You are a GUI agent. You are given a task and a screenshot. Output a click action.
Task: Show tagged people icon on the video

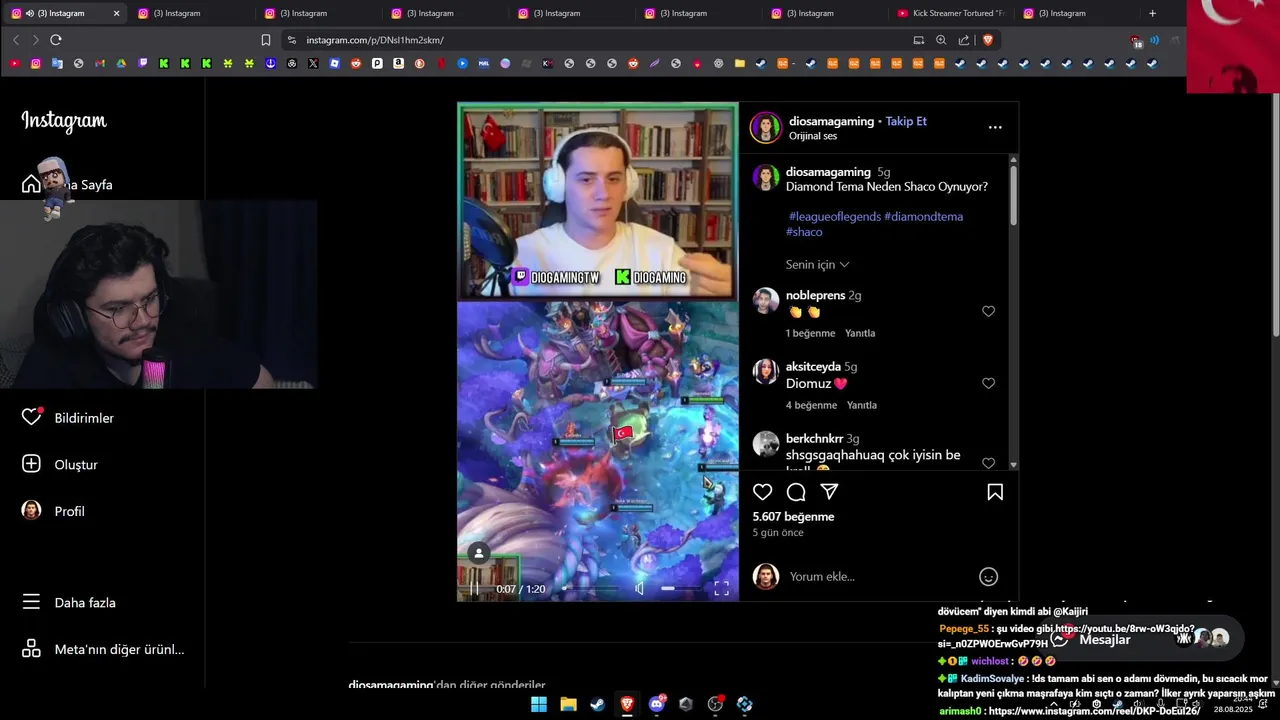pyautogui.click(x=479, y=553)
